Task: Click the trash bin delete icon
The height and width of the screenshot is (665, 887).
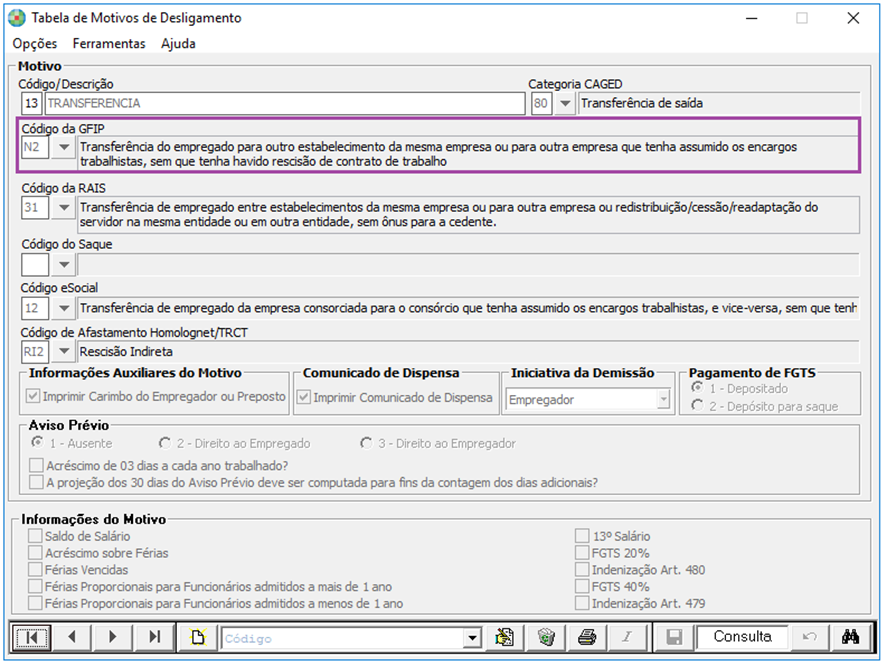Action: [546, 637]
